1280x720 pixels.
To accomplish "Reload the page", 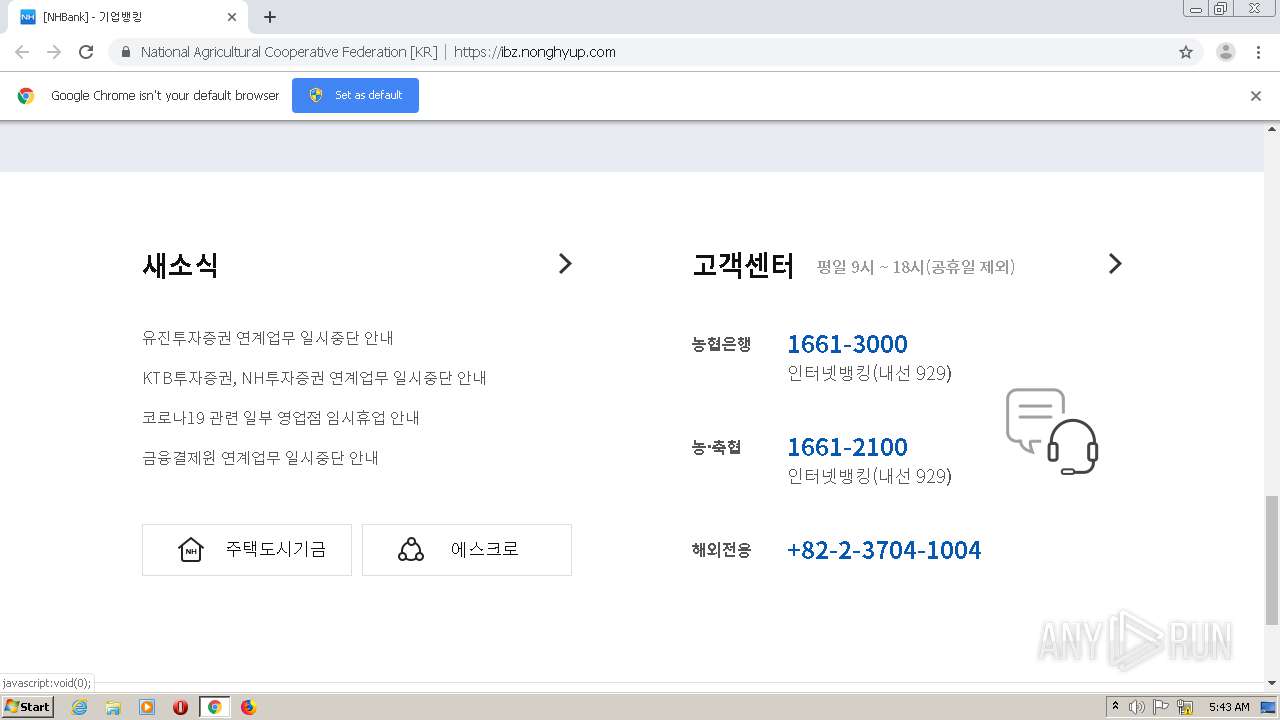I will tap(86, 52).
